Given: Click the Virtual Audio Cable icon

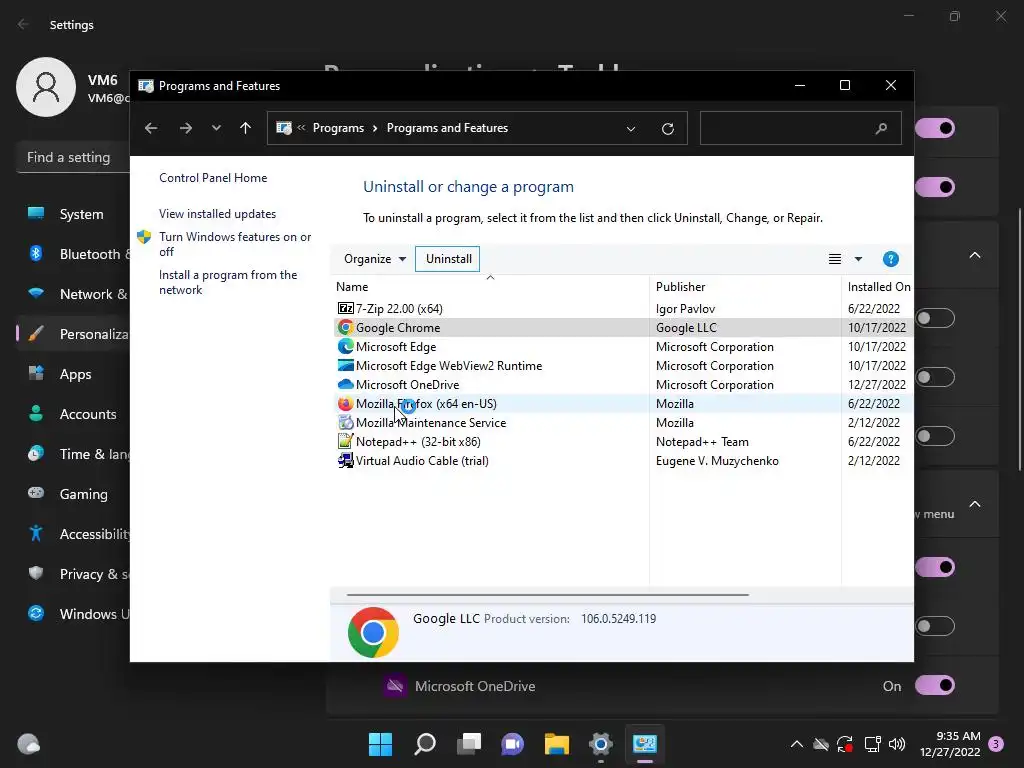Looking at the screenshot, I should (345, 460).
